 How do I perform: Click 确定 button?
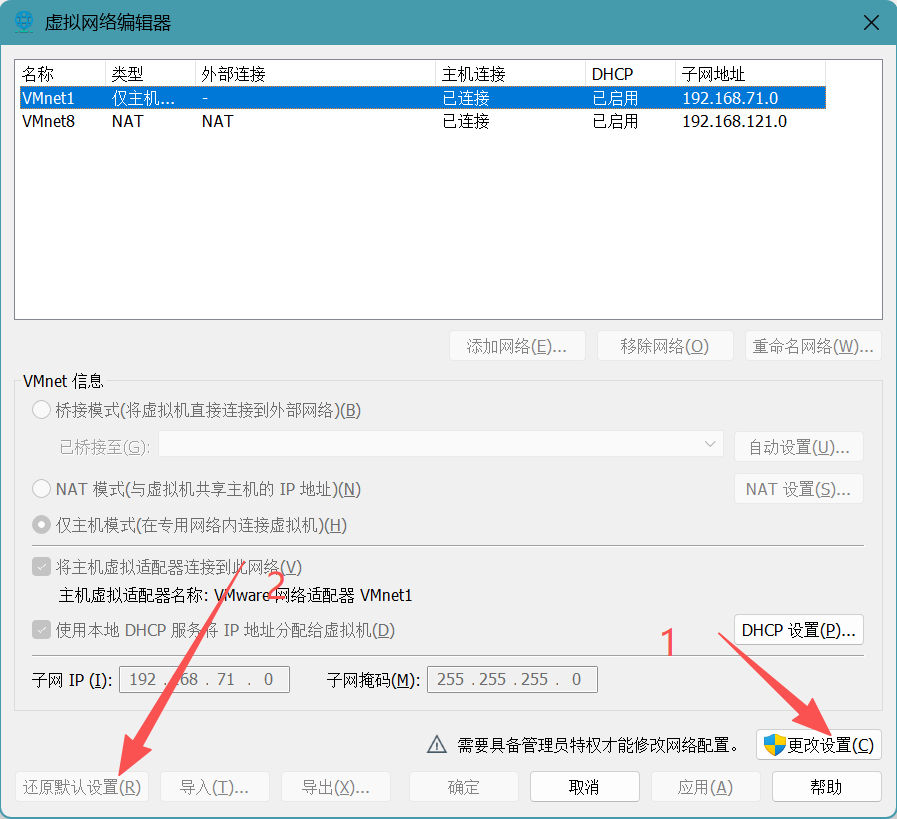pyautogui.click(x=463, y=787)
